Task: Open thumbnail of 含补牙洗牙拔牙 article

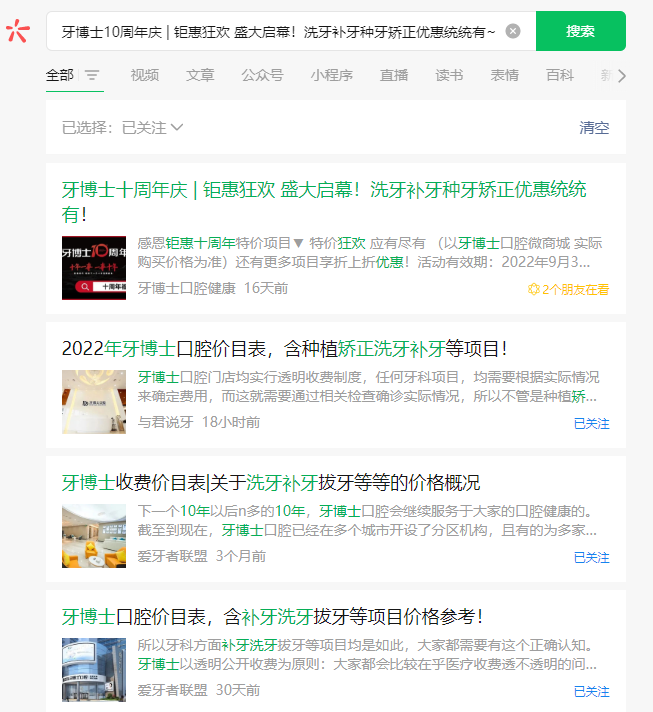Action: point(94,670)
